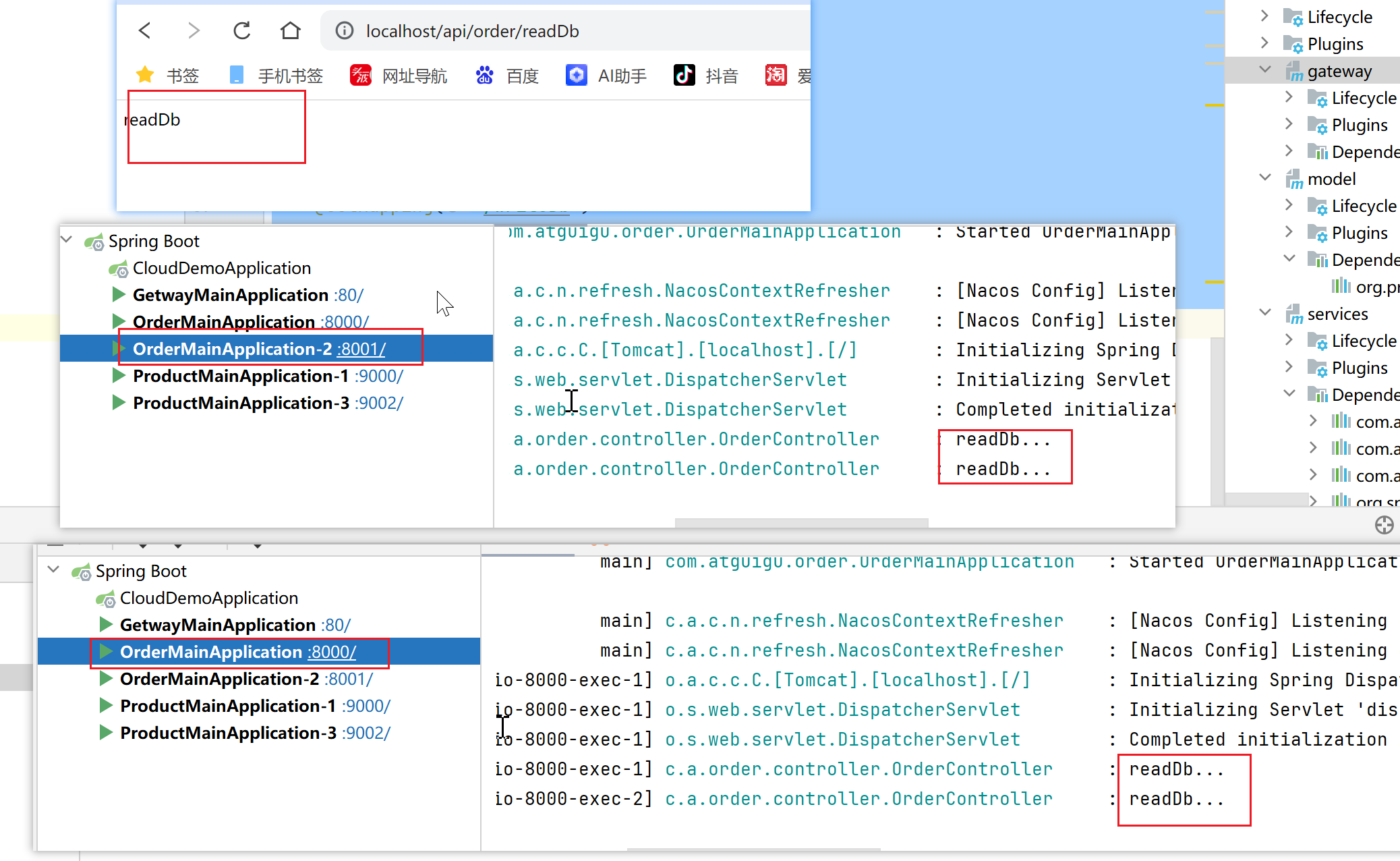
Task: Select ProductMainApplication-1 in lower services panel
Action: pos(228,706)
